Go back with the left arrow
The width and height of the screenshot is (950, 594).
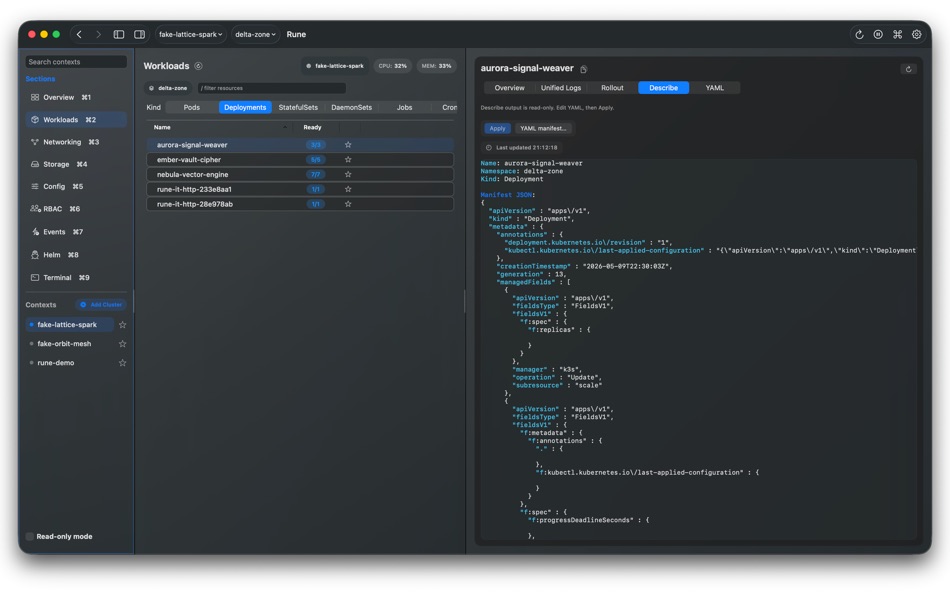pos(79,35)
